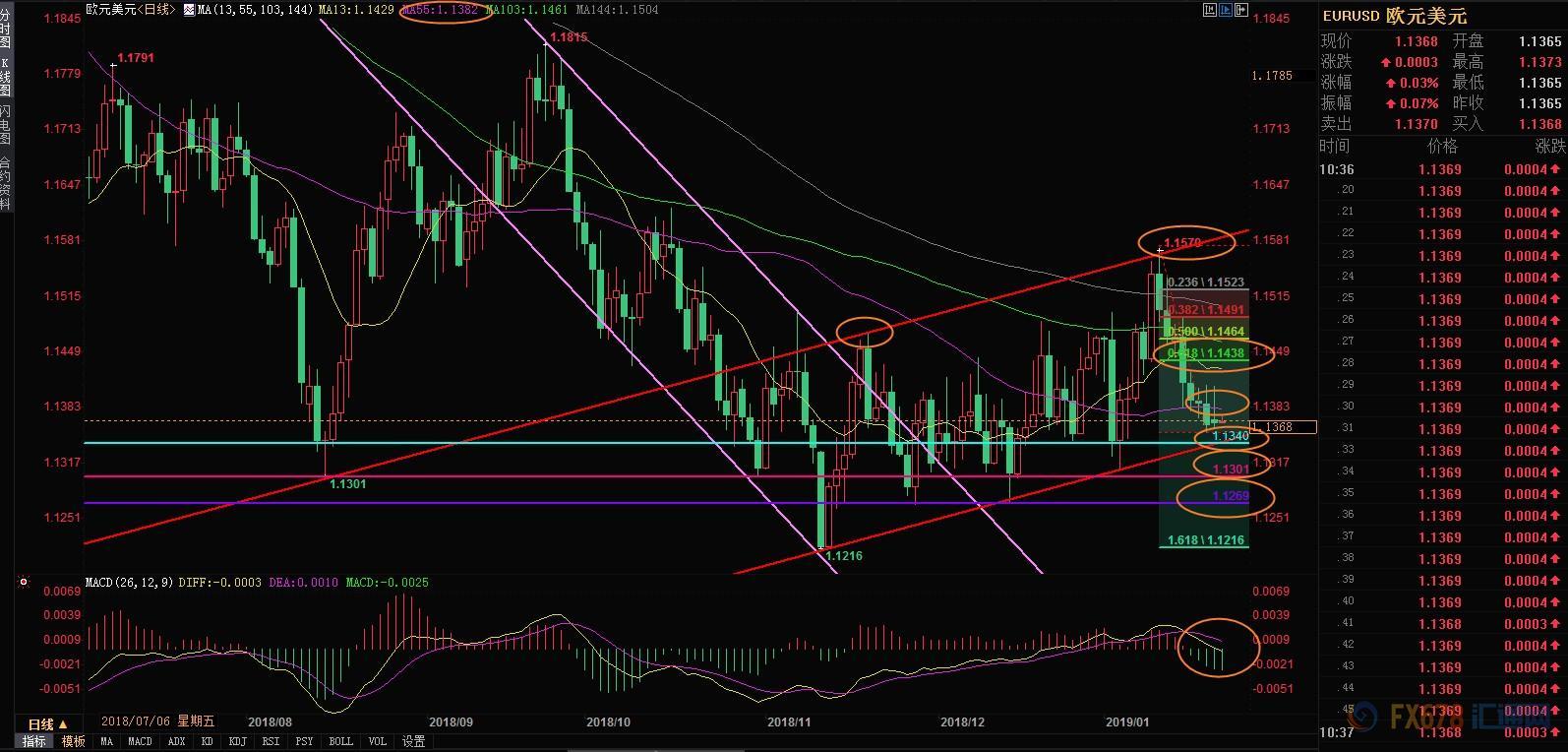1568x752 pixels.
Task: Click the MA(13,55,103,144) parameters label
Action: 258,10
